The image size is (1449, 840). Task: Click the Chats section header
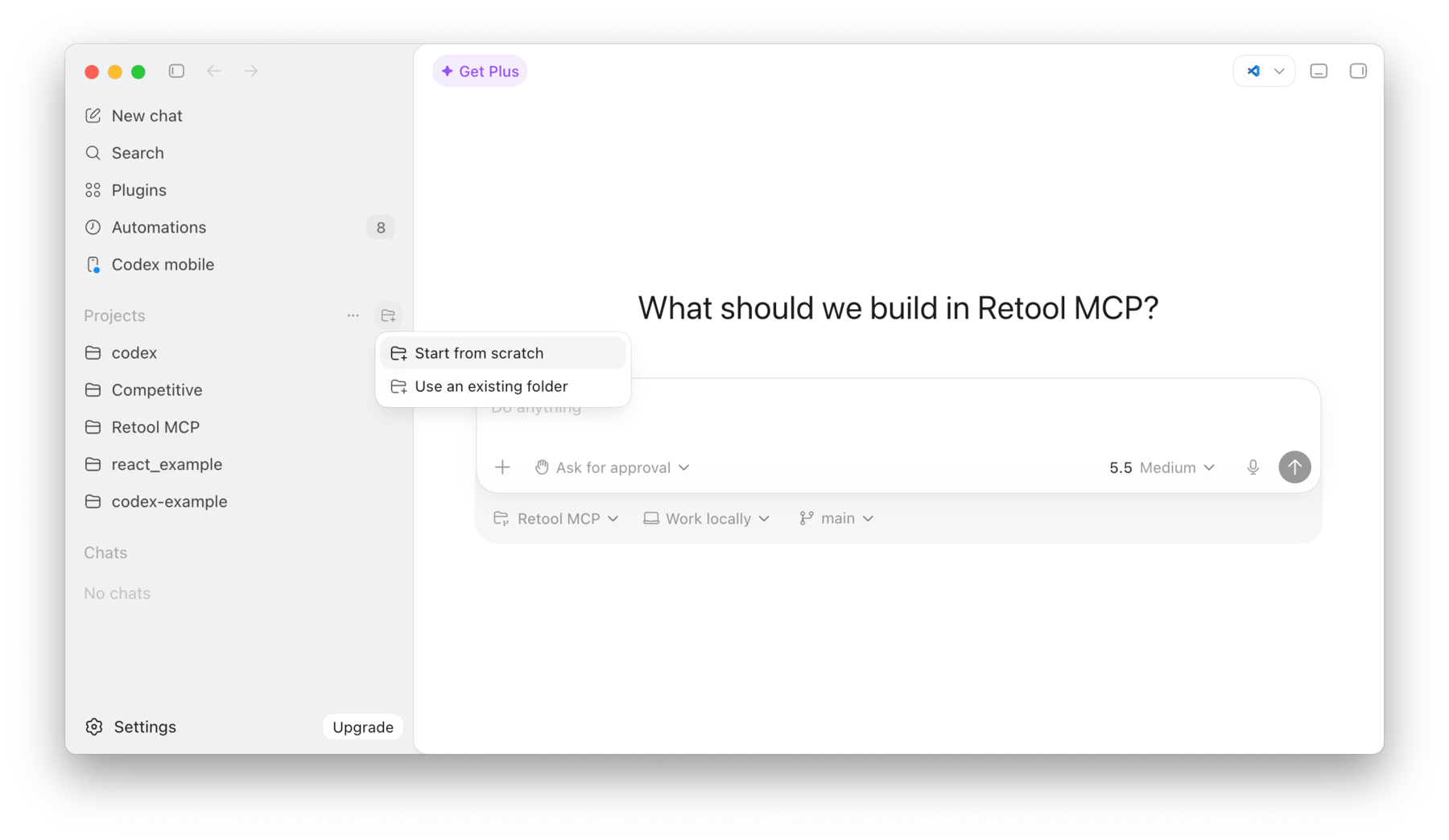click(x=105, y=553)
